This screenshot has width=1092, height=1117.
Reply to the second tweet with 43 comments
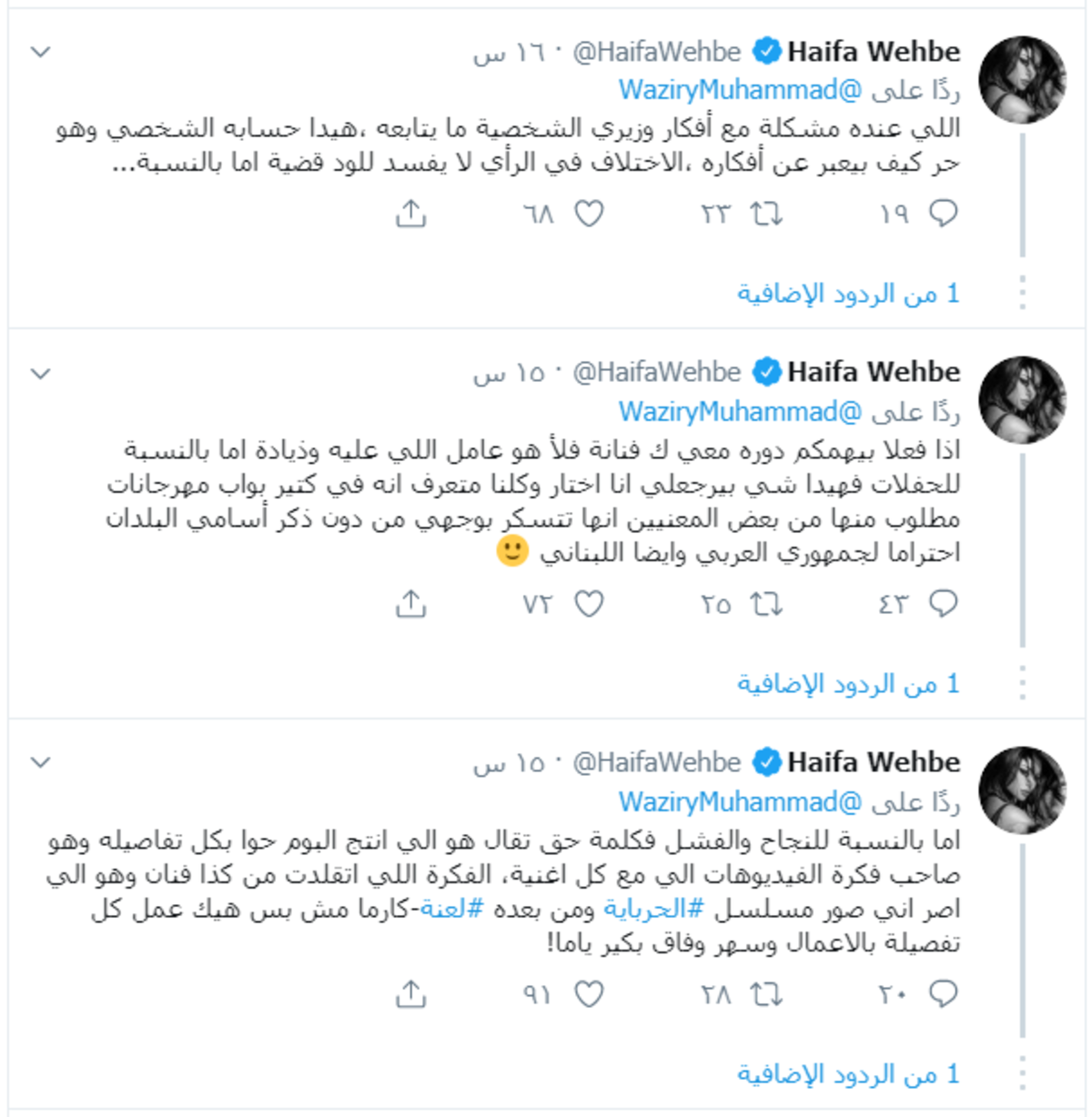pyautogui.click(x=943, y=604)
